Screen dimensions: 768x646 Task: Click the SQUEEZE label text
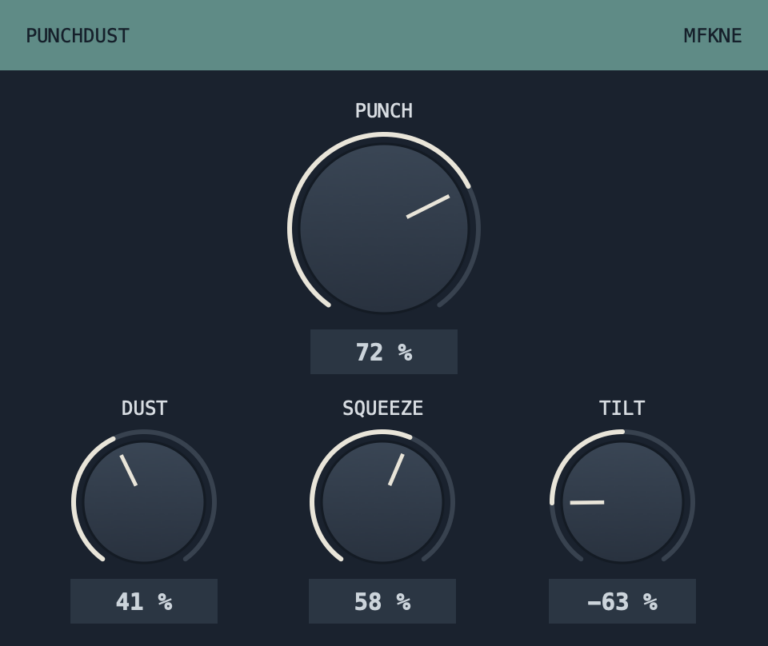point(383,408)
